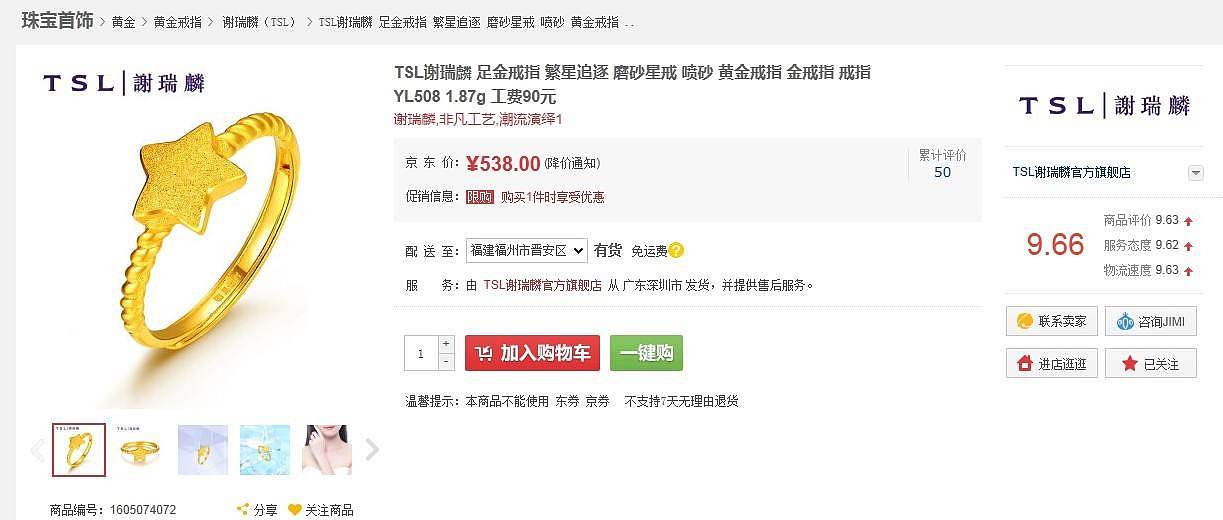Viewport: 1223px width, 520px height.
Task: Click the heart icon to follow product
Action: pos(295,510)
